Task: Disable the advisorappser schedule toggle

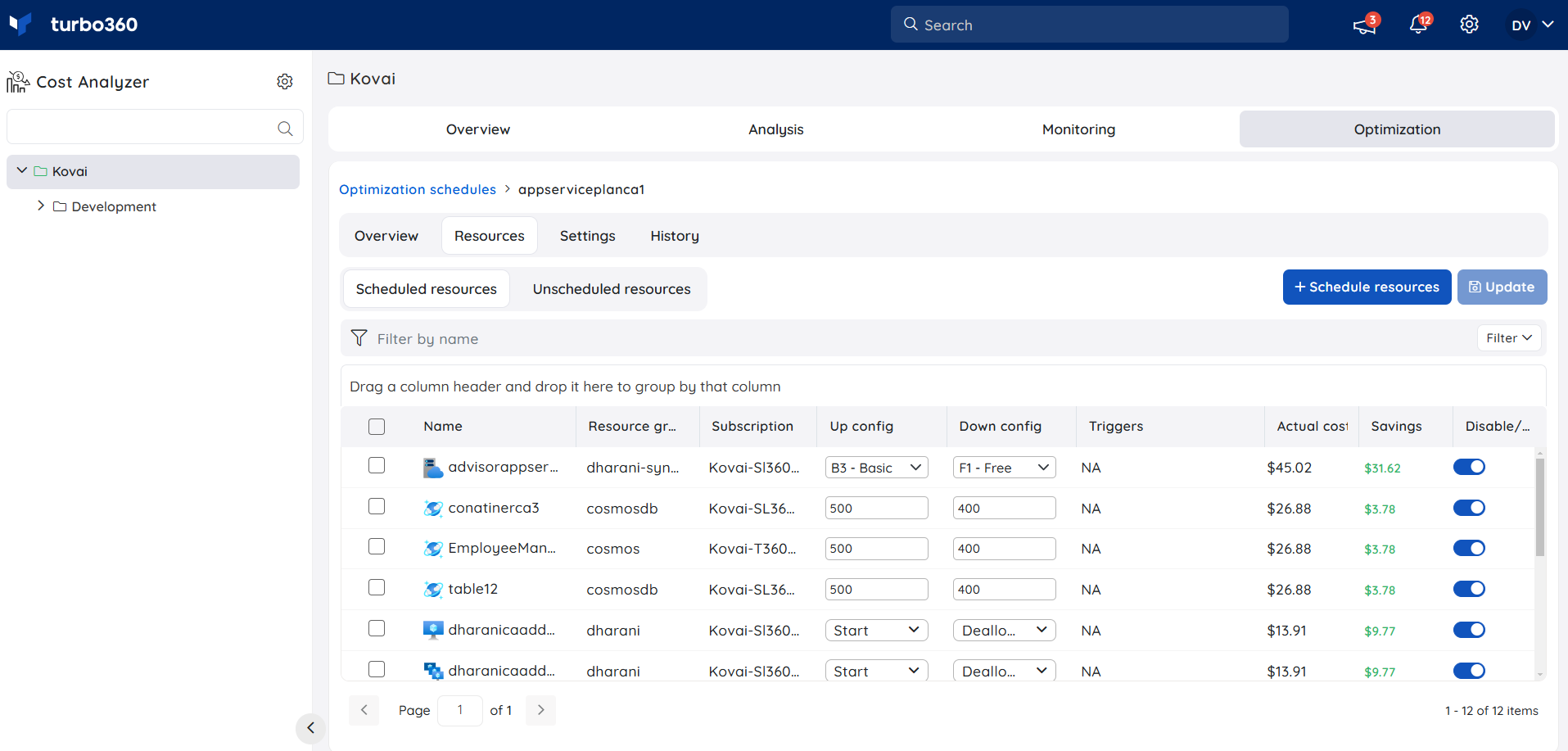Action: click(x=1469, y=467)
